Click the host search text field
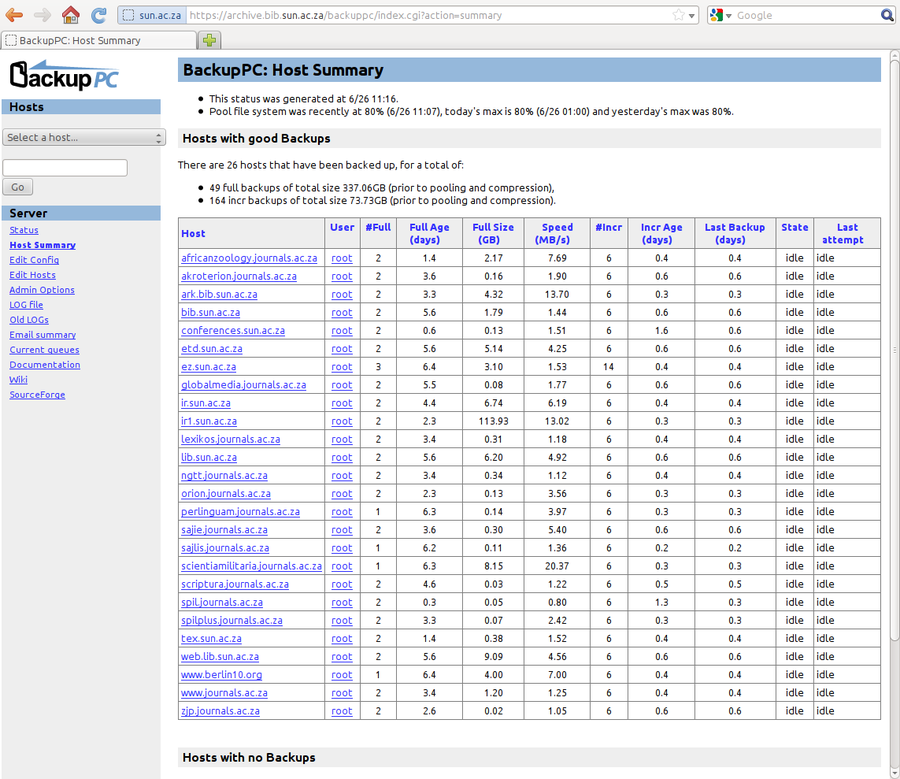This screenshot has width=900, height=779. [65, 168]
